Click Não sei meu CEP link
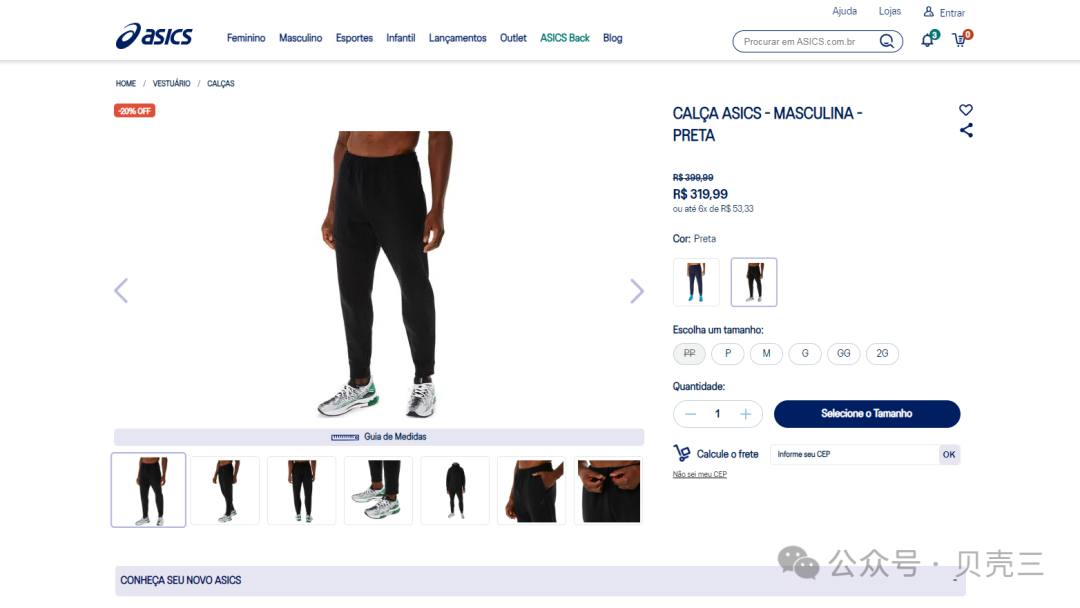1080x608 pixels. (x=700, y=474)
